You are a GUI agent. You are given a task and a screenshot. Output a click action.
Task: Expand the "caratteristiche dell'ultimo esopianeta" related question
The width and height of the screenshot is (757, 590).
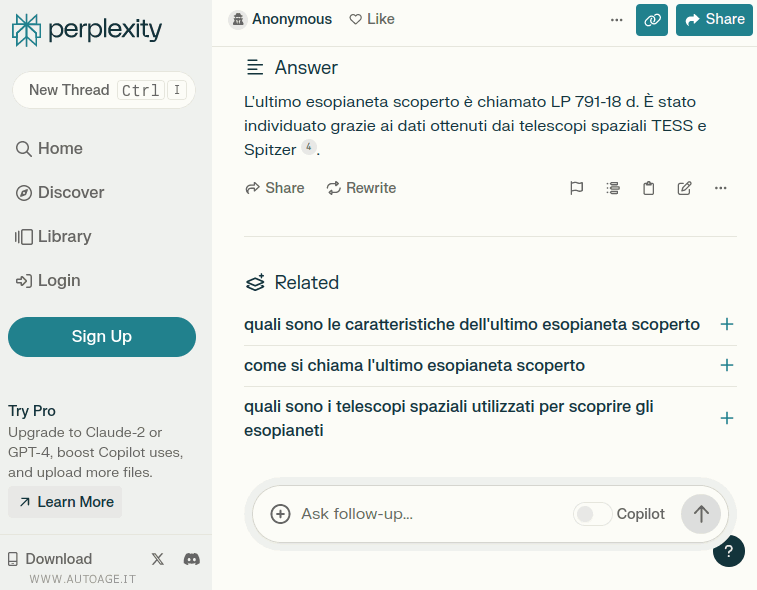pos(727,324)
